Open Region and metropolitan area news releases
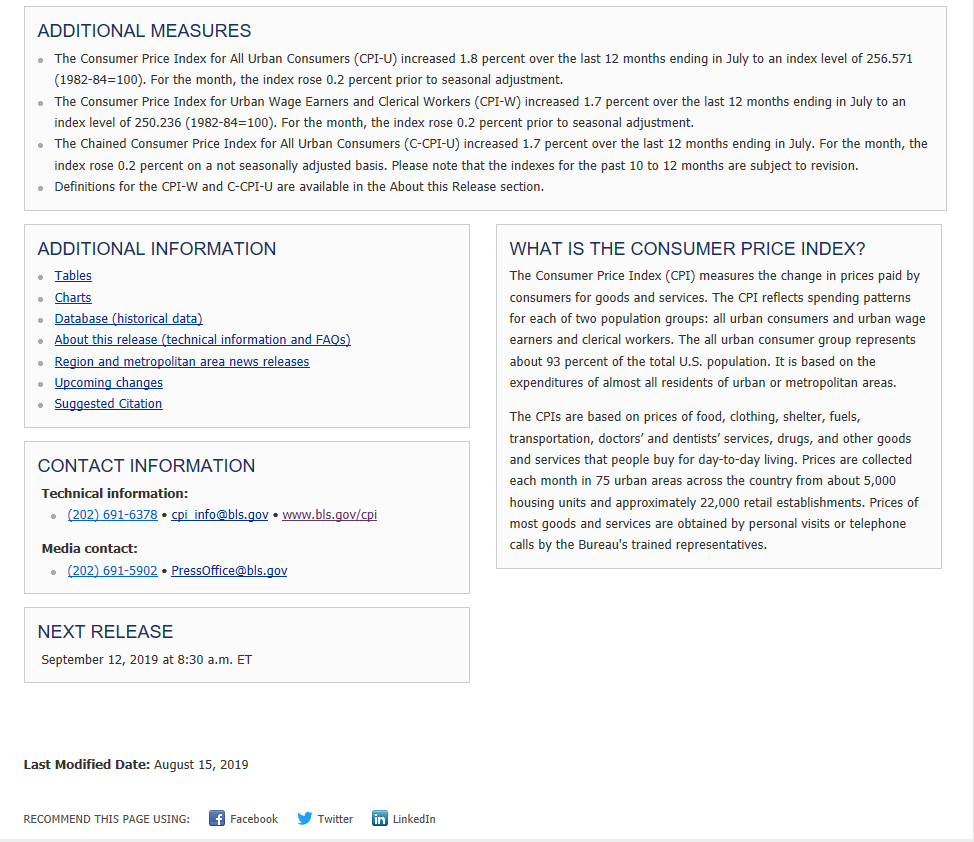Viewport: 974px width, 842px height. click(x=182, y=362)
